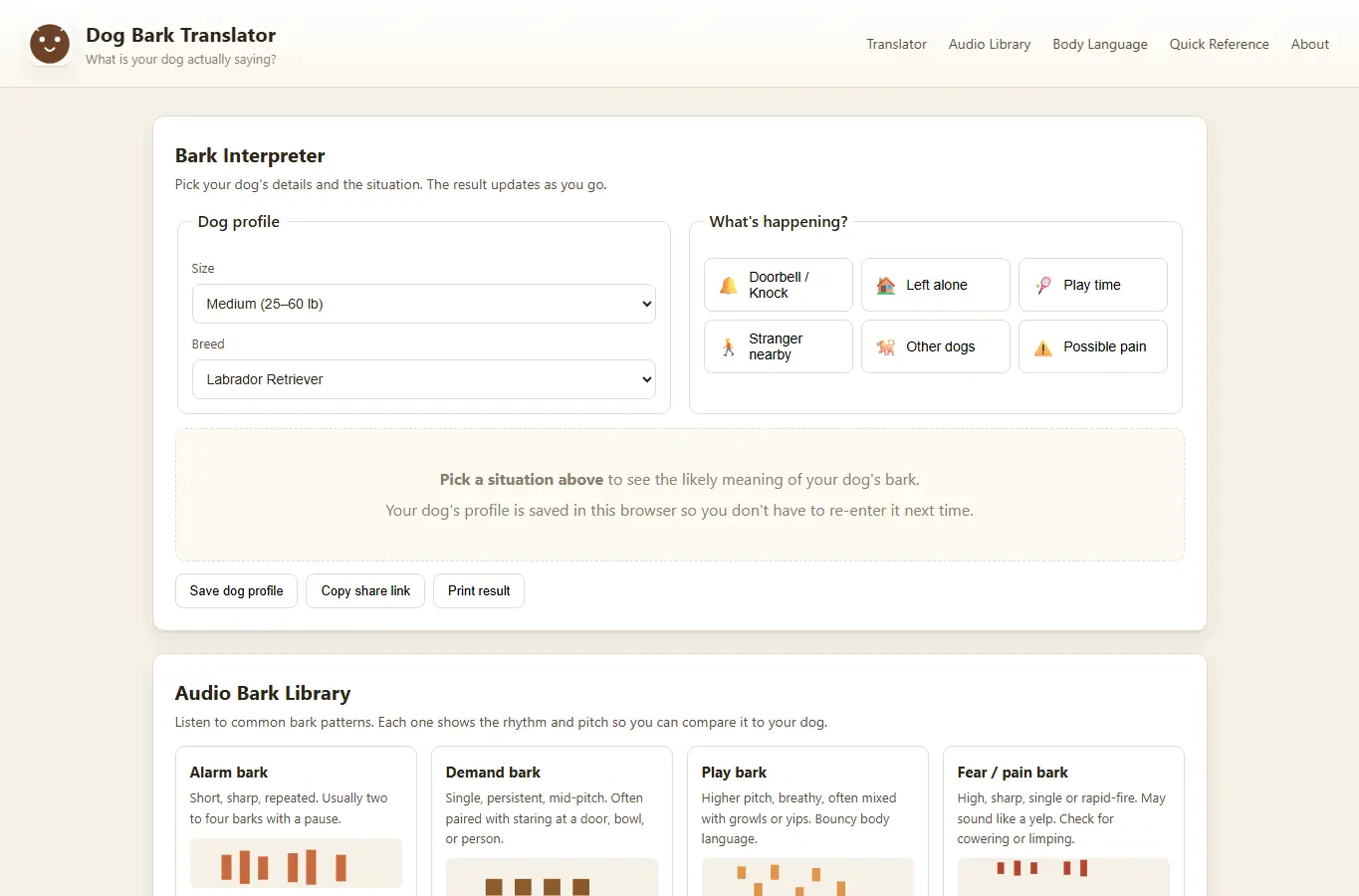Select the Doorbell / Knock situation
The height and width of the screenshot is (896, 1359).
779,285
